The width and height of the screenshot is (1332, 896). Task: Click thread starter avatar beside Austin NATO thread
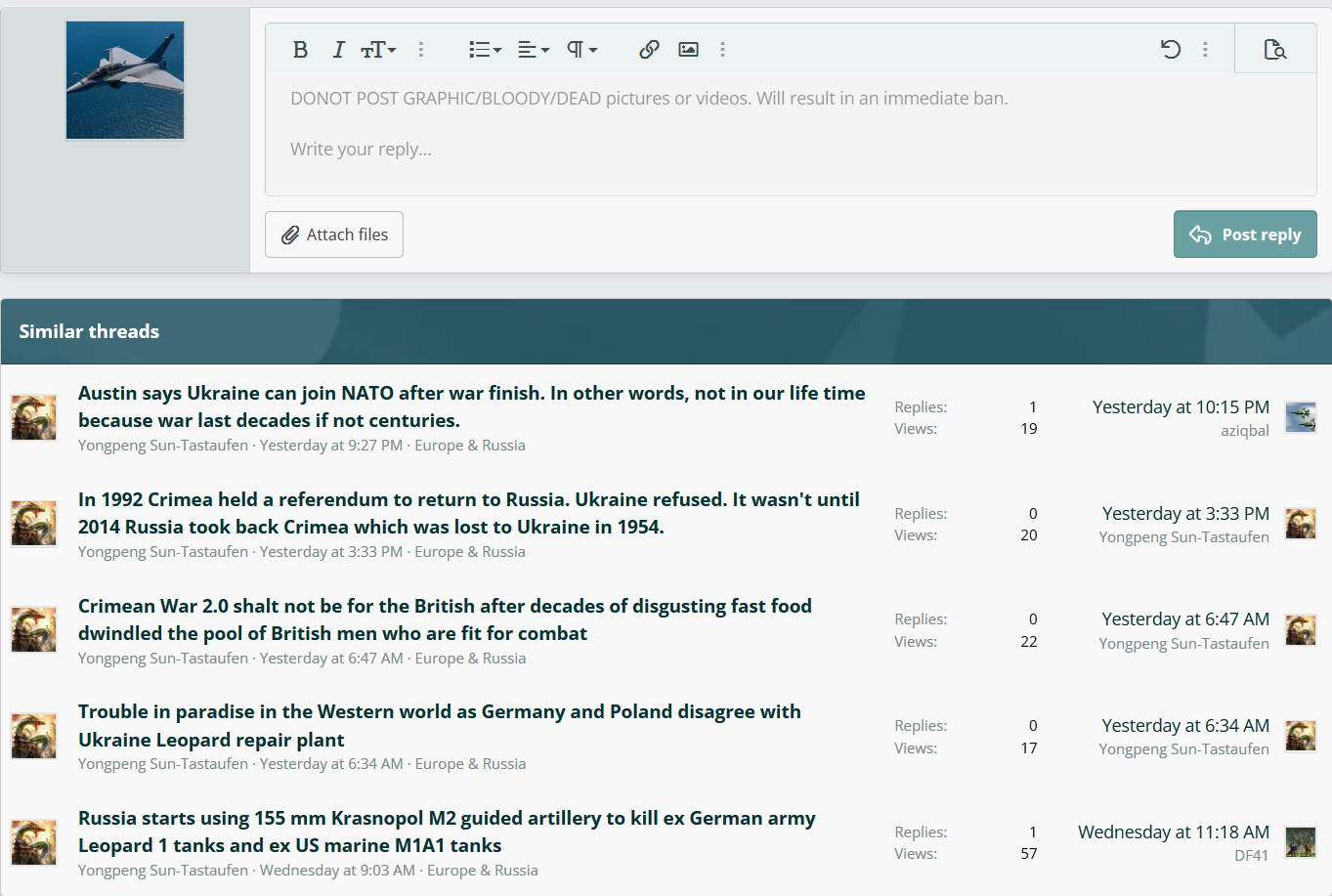[x=34, y=418]
